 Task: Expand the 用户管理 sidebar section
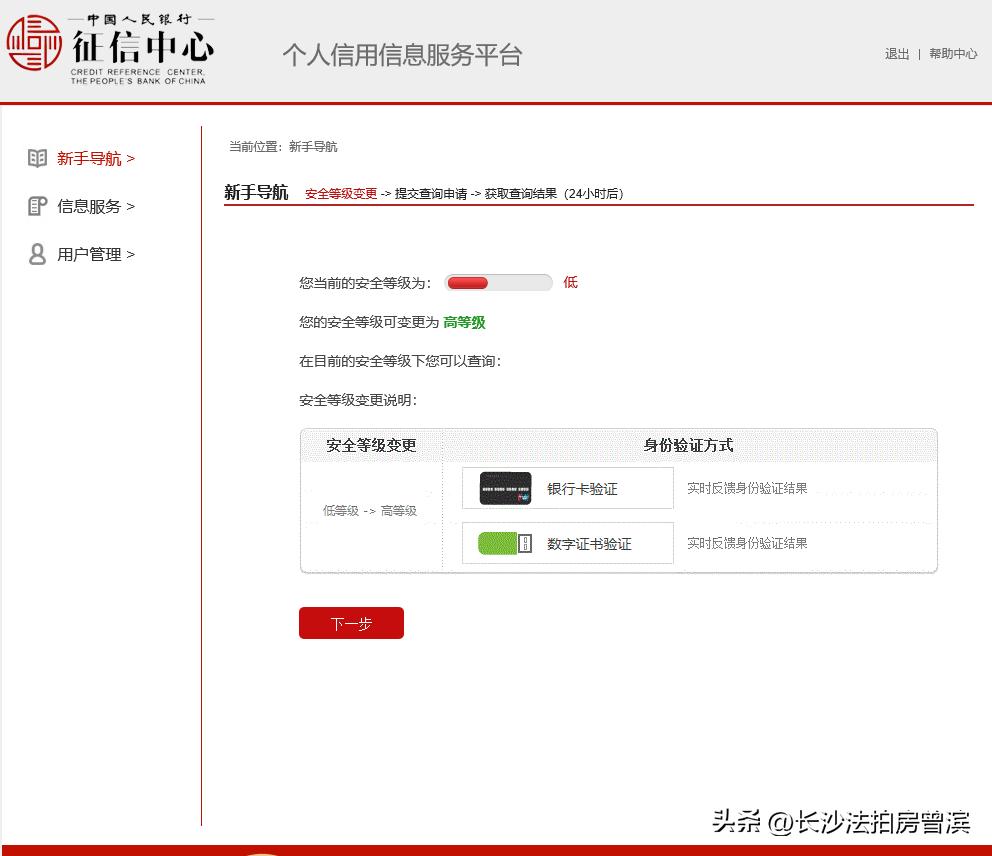point(94,254)
